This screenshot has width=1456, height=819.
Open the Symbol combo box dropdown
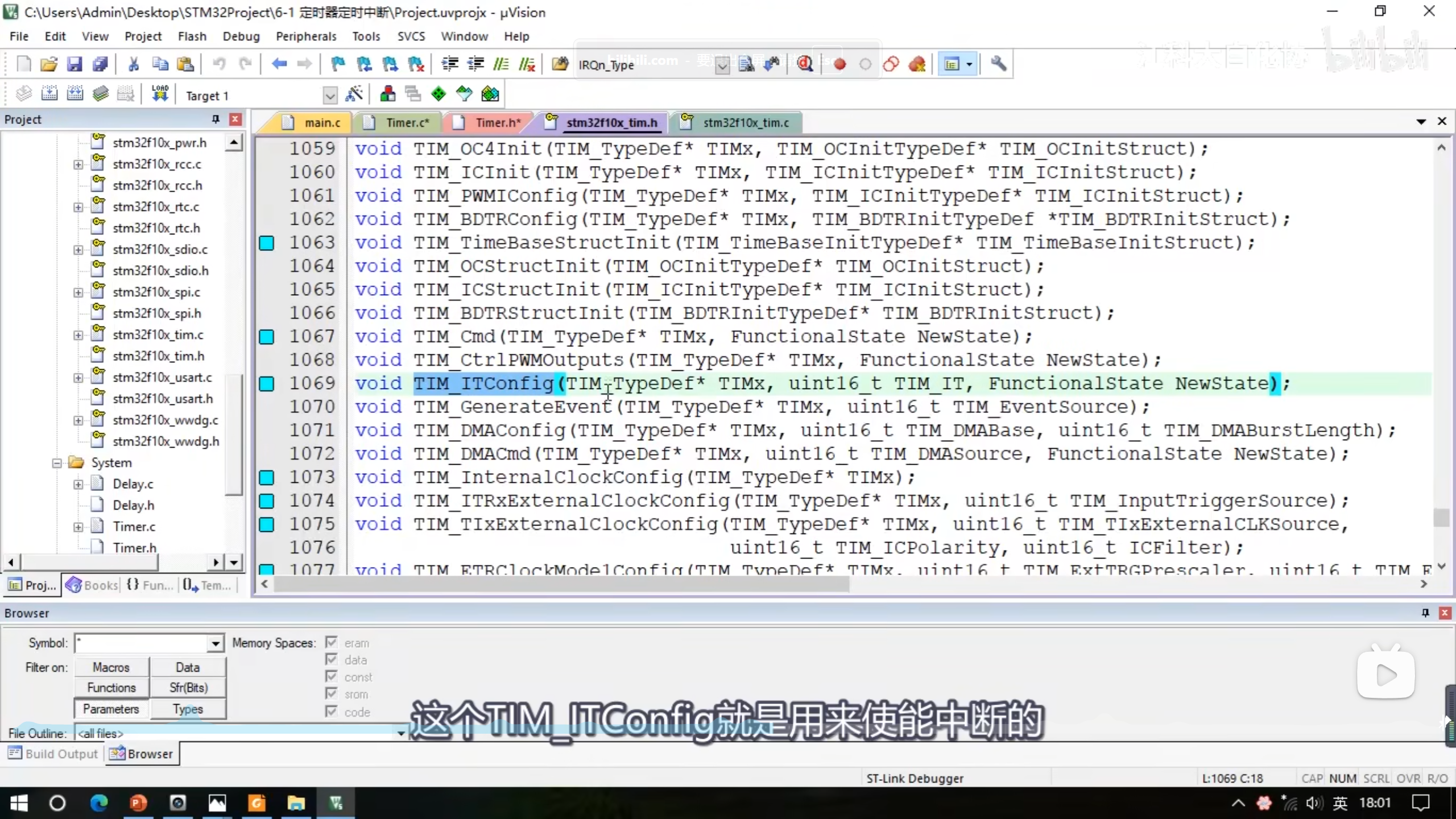pyautogui.click(x=215, y=643)
